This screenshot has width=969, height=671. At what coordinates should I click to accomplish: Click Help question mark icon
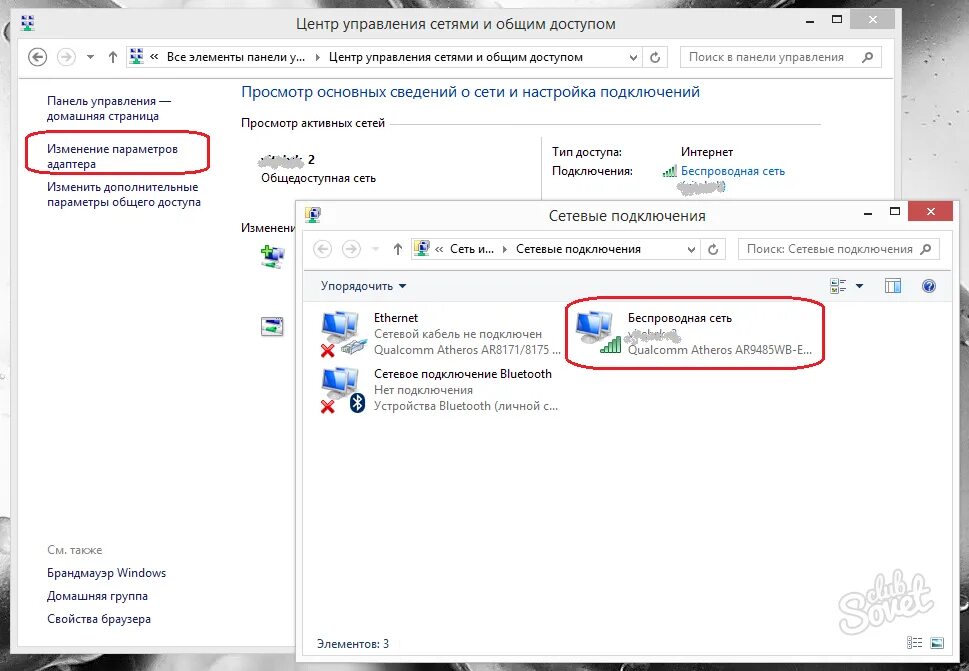tap(928, 285)
